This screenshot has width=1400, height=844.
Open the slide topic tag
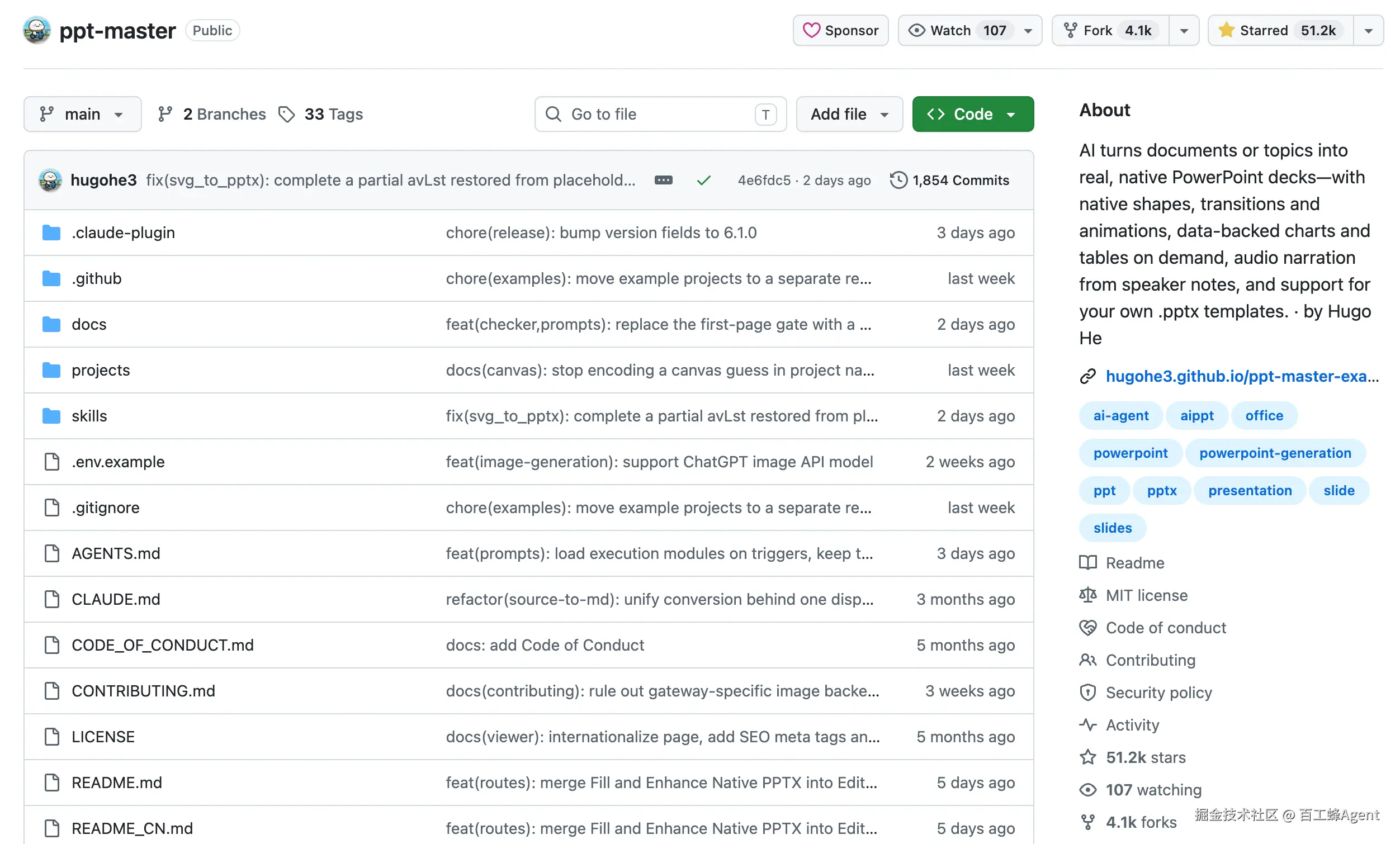tap(1338, 491)
